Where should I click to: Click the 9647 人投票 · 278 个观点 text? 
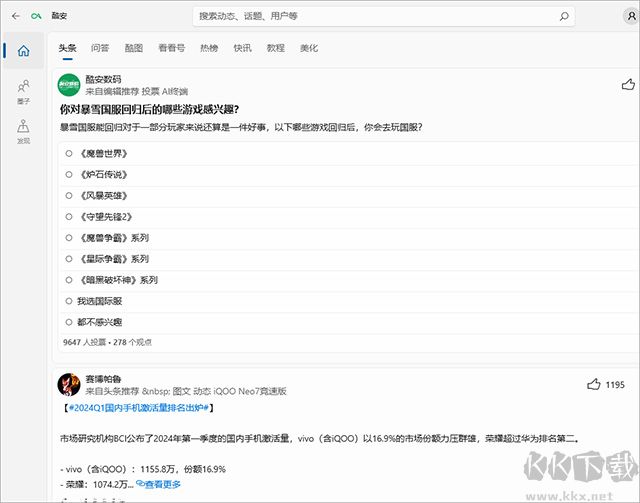tap(107, 342)
